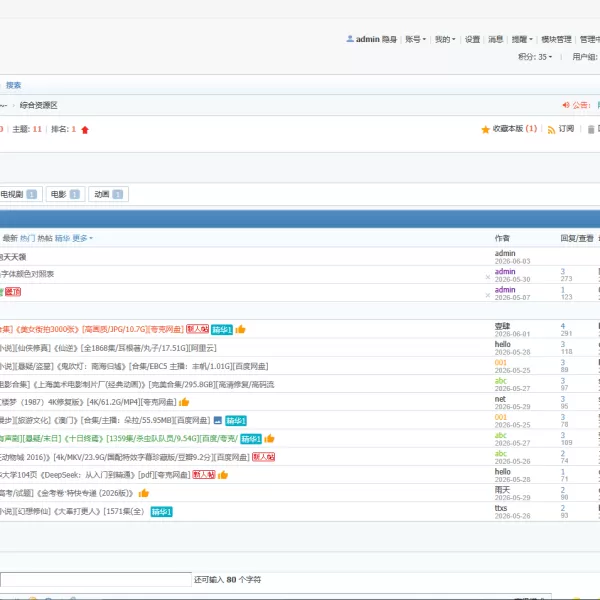Click the red up arrow beside 排名
Image resolution: width=600 pixels, height=600 pixels.
coord(85,130)
